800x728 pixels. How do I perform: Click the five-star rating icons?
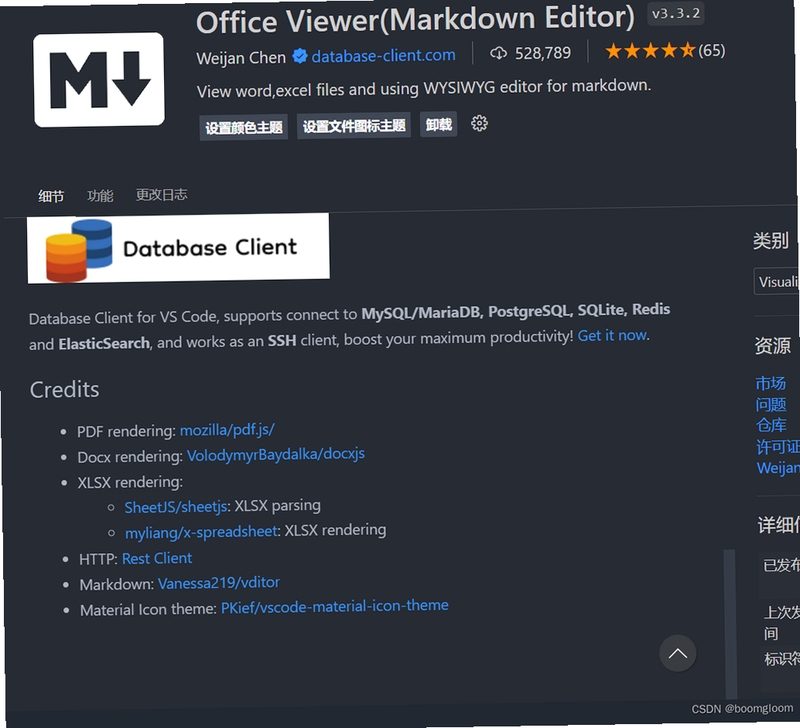(650, 51)
